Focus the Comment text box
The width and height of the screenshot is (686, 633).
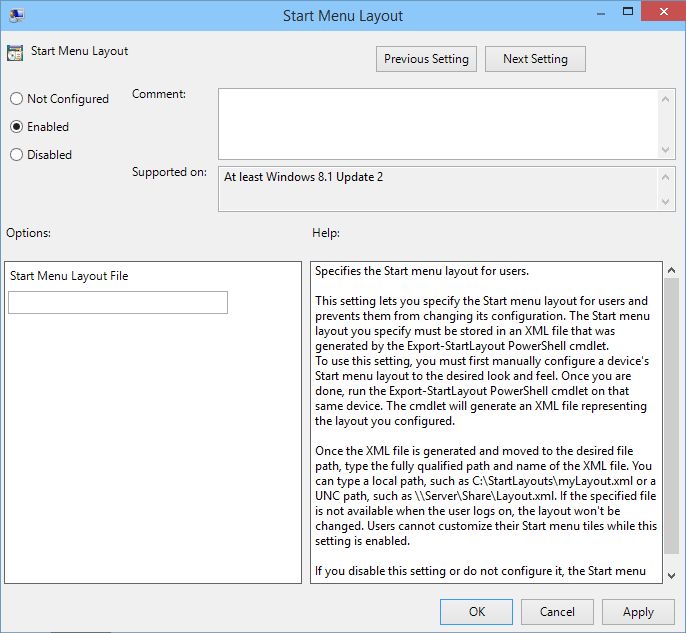[438, 123]
